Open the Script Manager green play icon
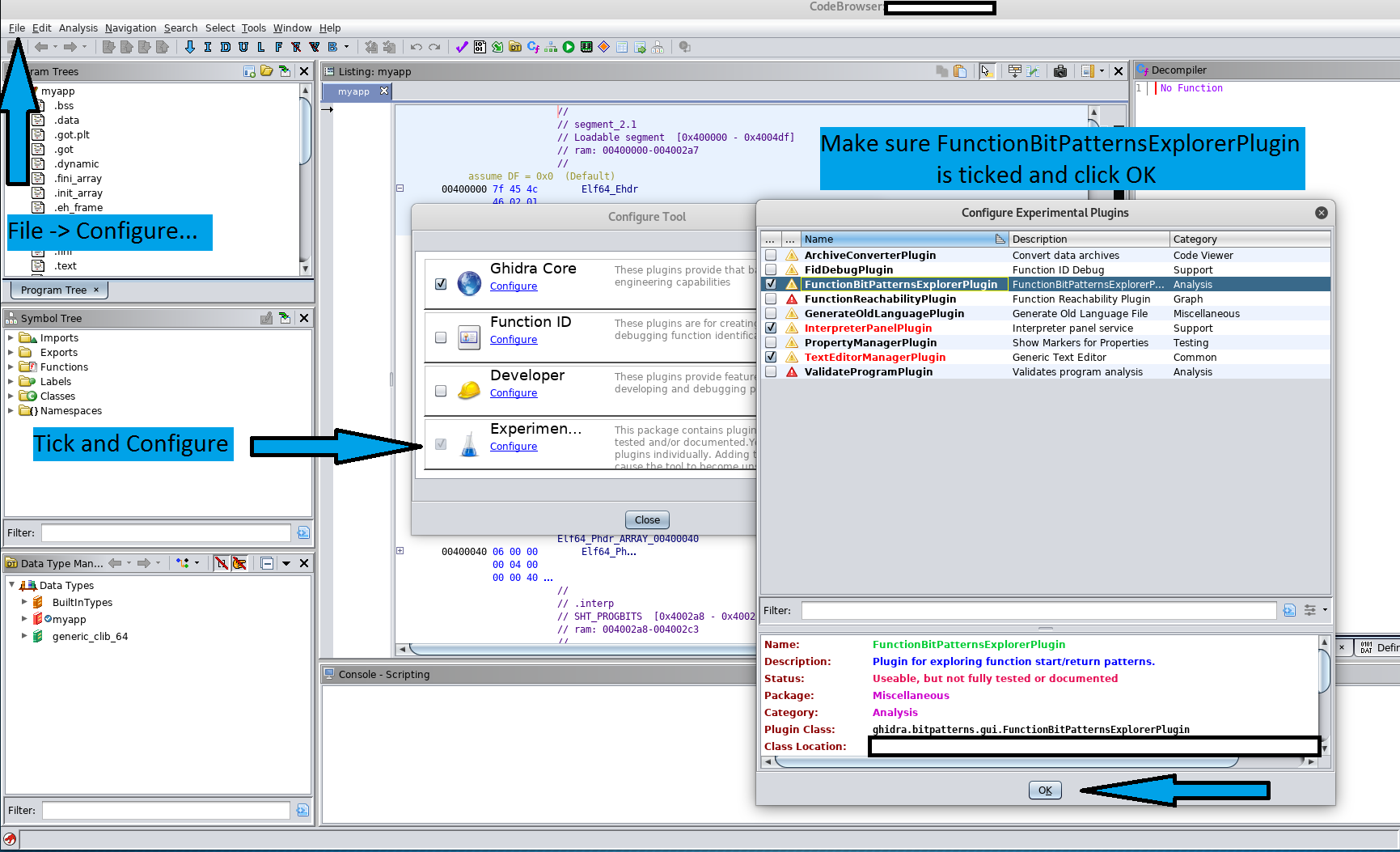This screenshot has height=852, width=1400. [x=569, y=47]
